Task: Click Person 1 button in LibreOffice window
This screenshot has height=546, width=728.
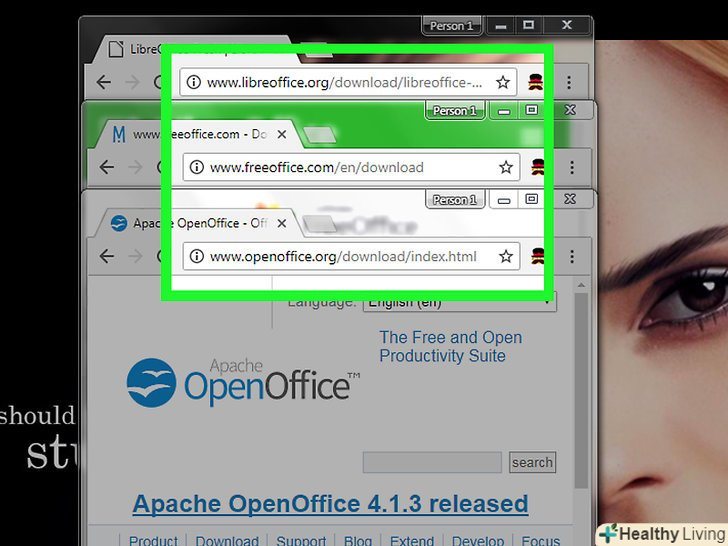Action: [x=452, y=26]
